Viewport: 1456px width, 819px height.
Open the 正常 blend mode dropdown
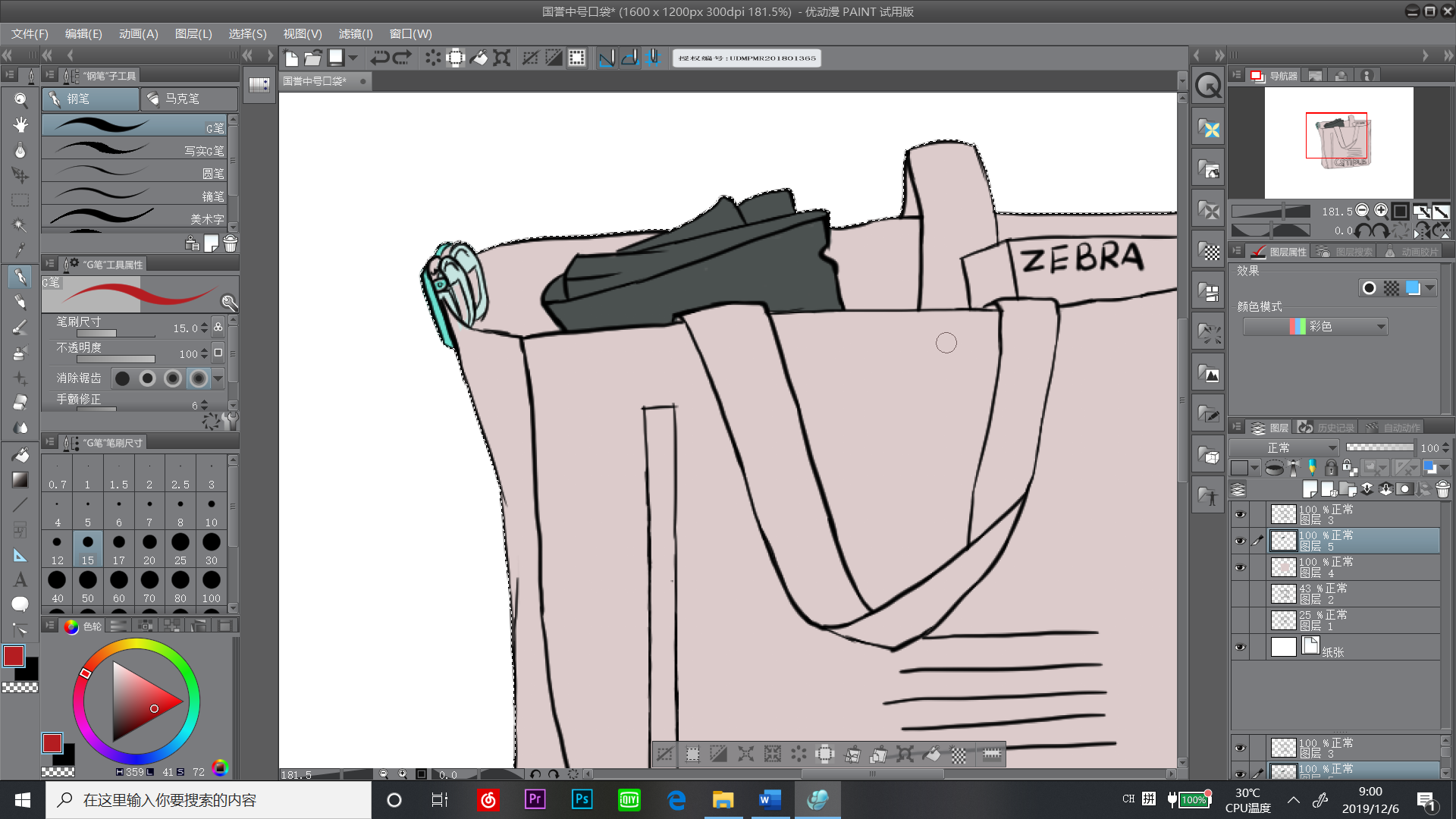(1284, 447)
